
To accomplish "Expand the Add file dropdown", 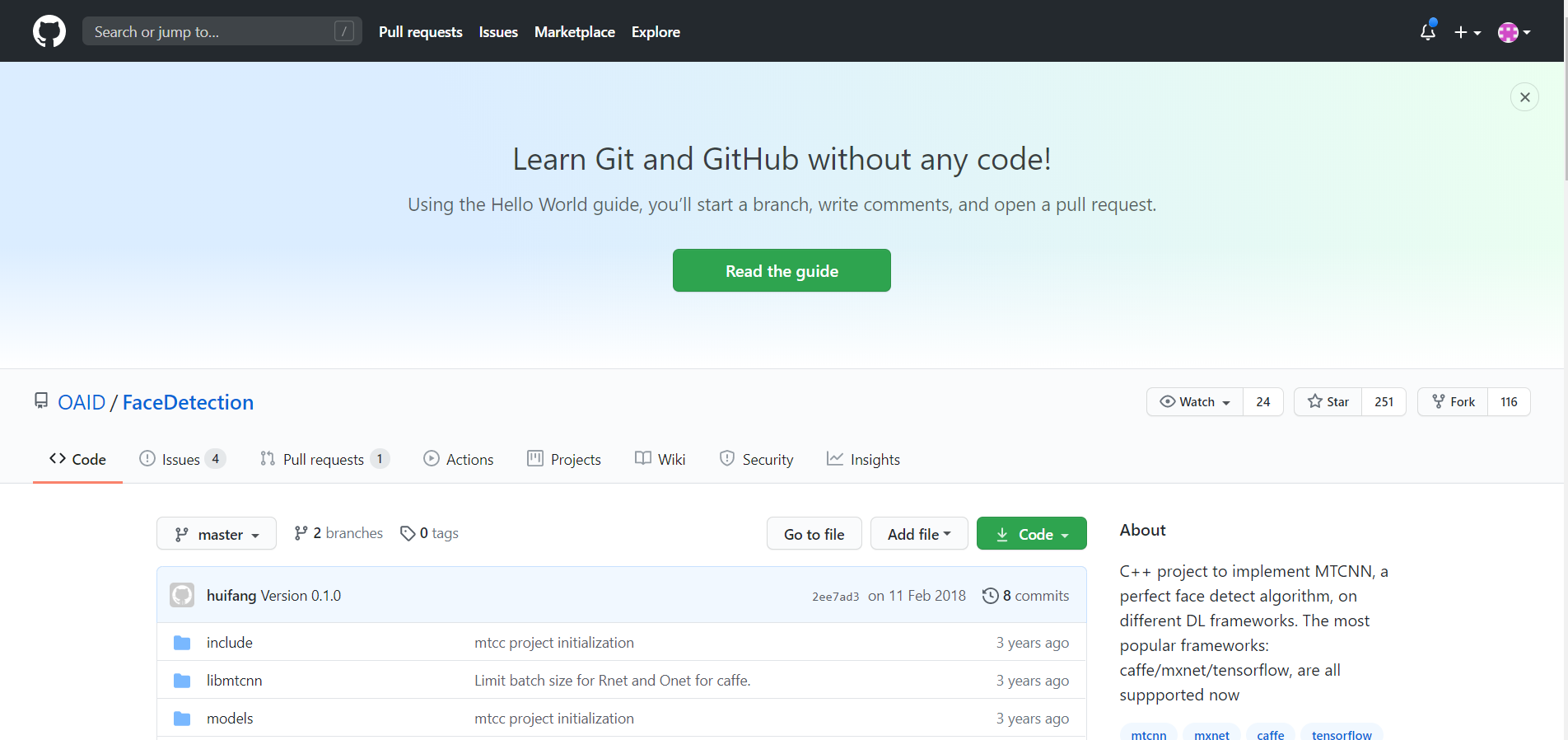I will [x=919, y=534].
